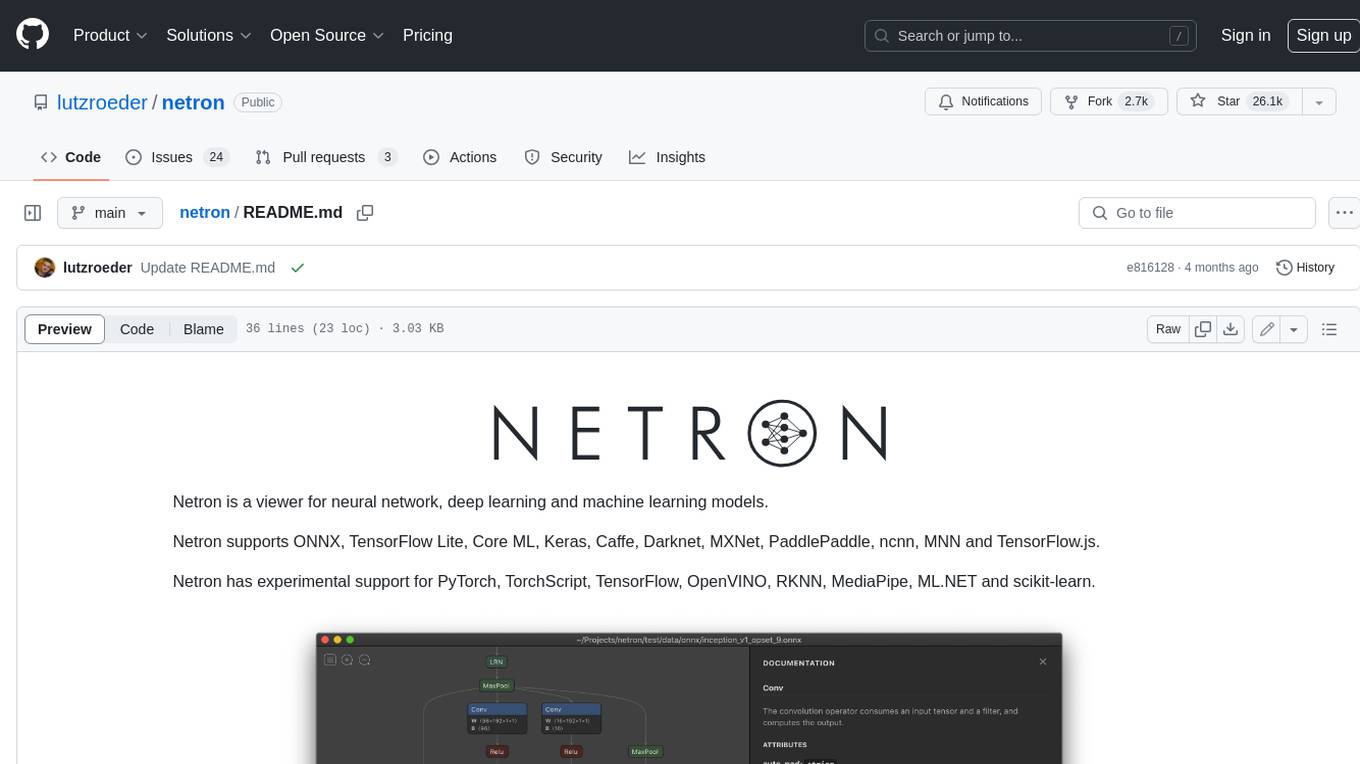Copy the README.md file path
1360x764 pixels.
(x=365, y=212)
